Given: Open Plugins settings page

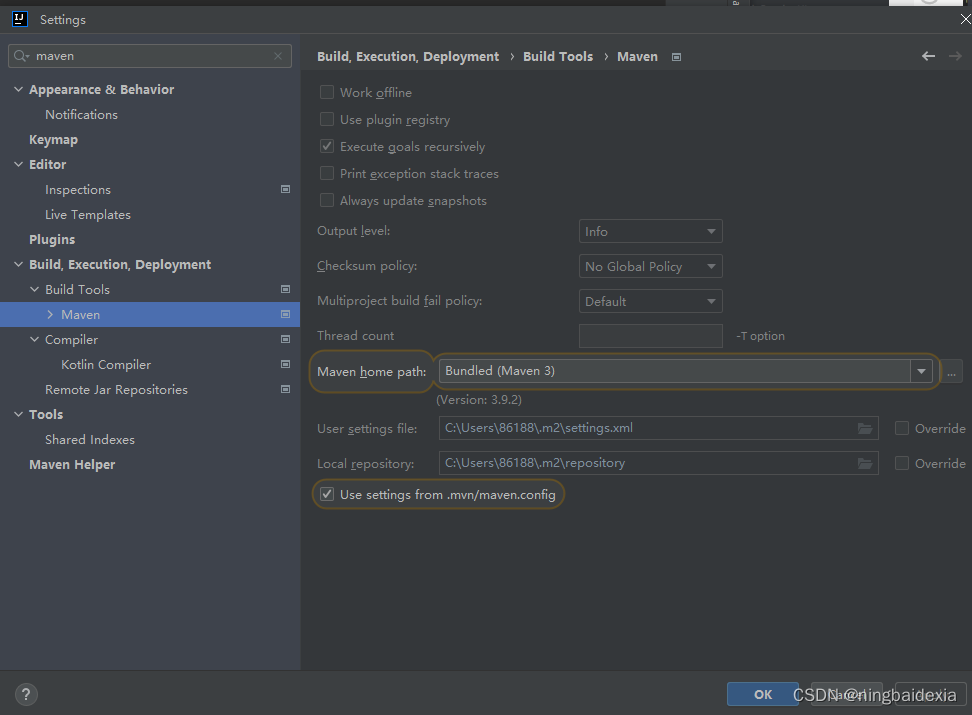Looking at the screenshot, I should (52, 239).
